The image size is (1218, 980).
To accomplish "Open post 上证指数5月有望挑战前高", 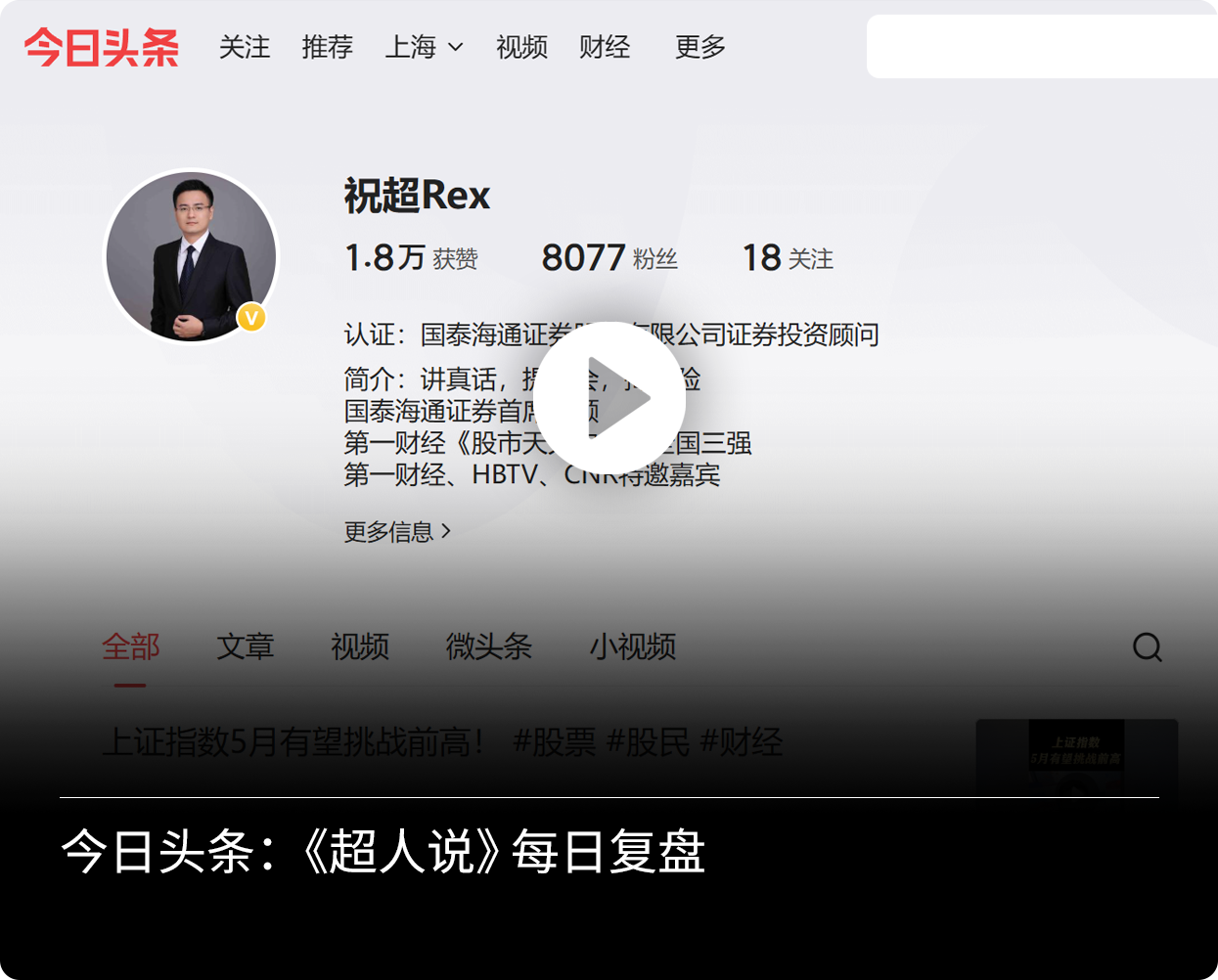I will 294,742.
